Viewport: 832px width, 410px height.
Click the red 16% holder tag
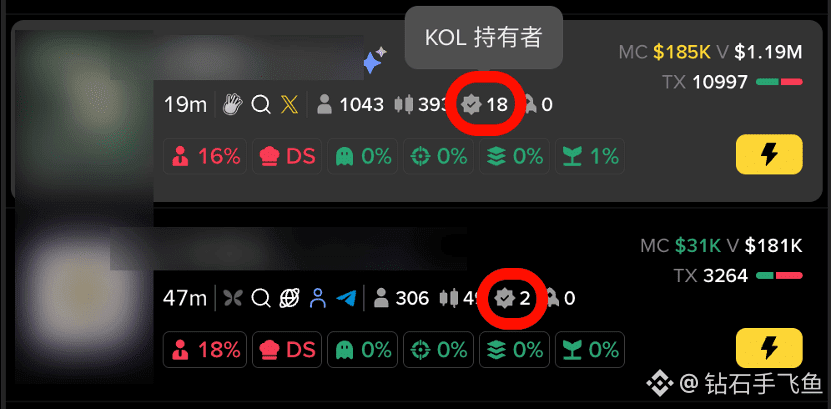point(205,156)
